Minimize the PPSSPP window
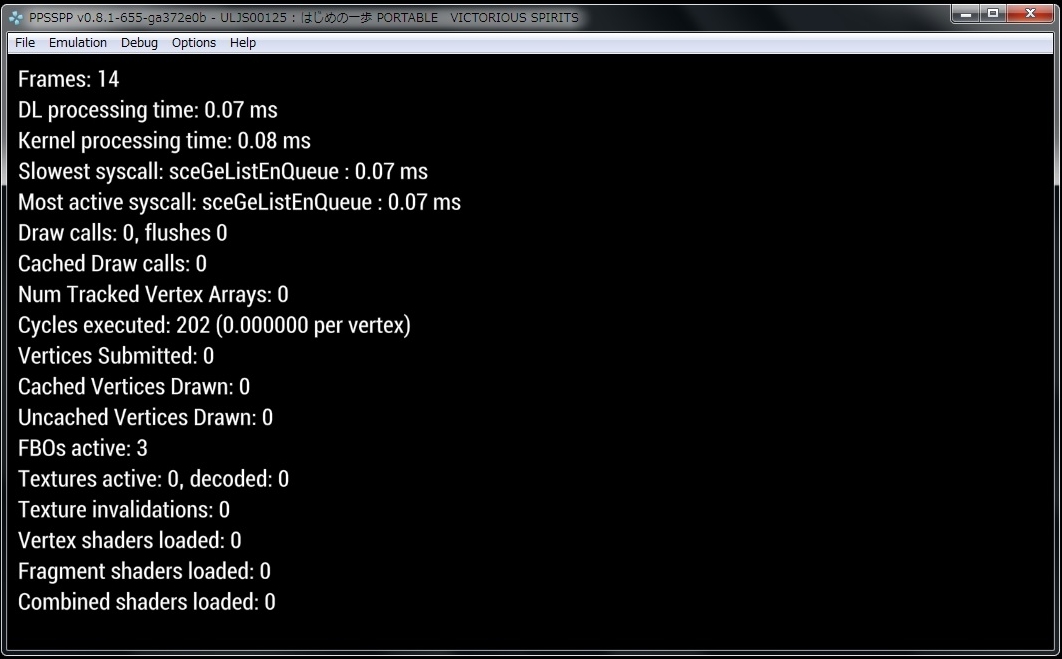Image resolution: width=1062 pixels, height=659 pixels. (x=965, y=13)
